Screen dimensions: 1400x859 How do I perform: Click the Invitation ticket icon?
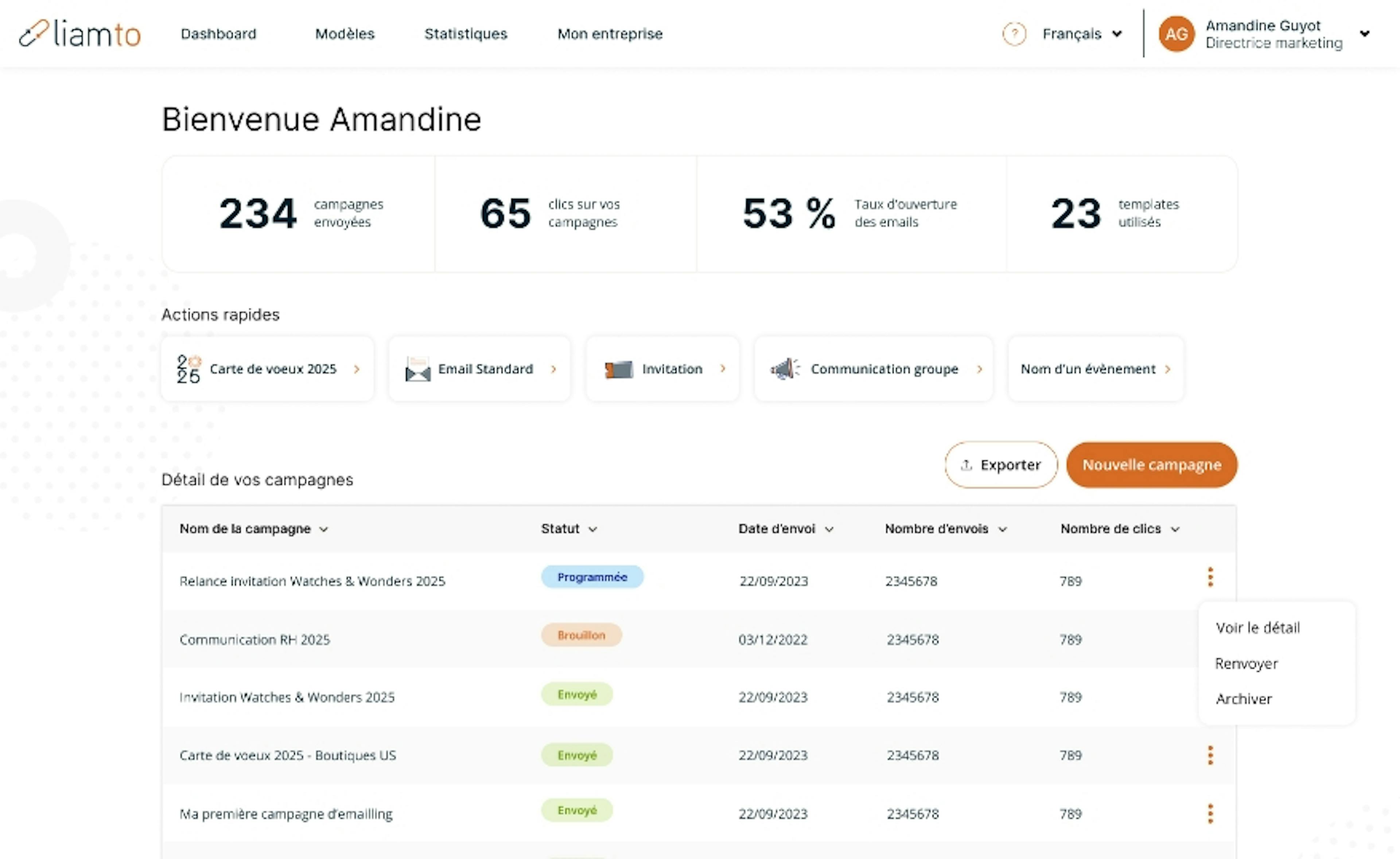[x=619, y=369]
